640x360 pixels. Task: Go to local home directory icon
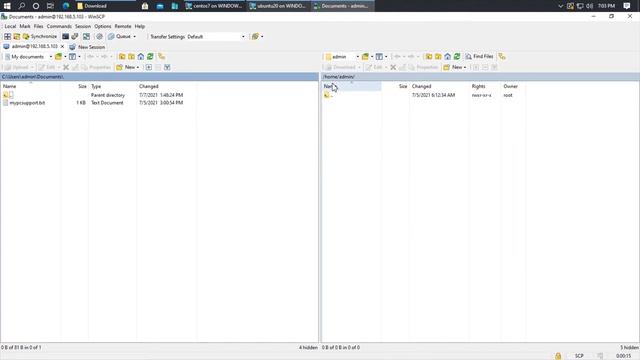point(141,57)
